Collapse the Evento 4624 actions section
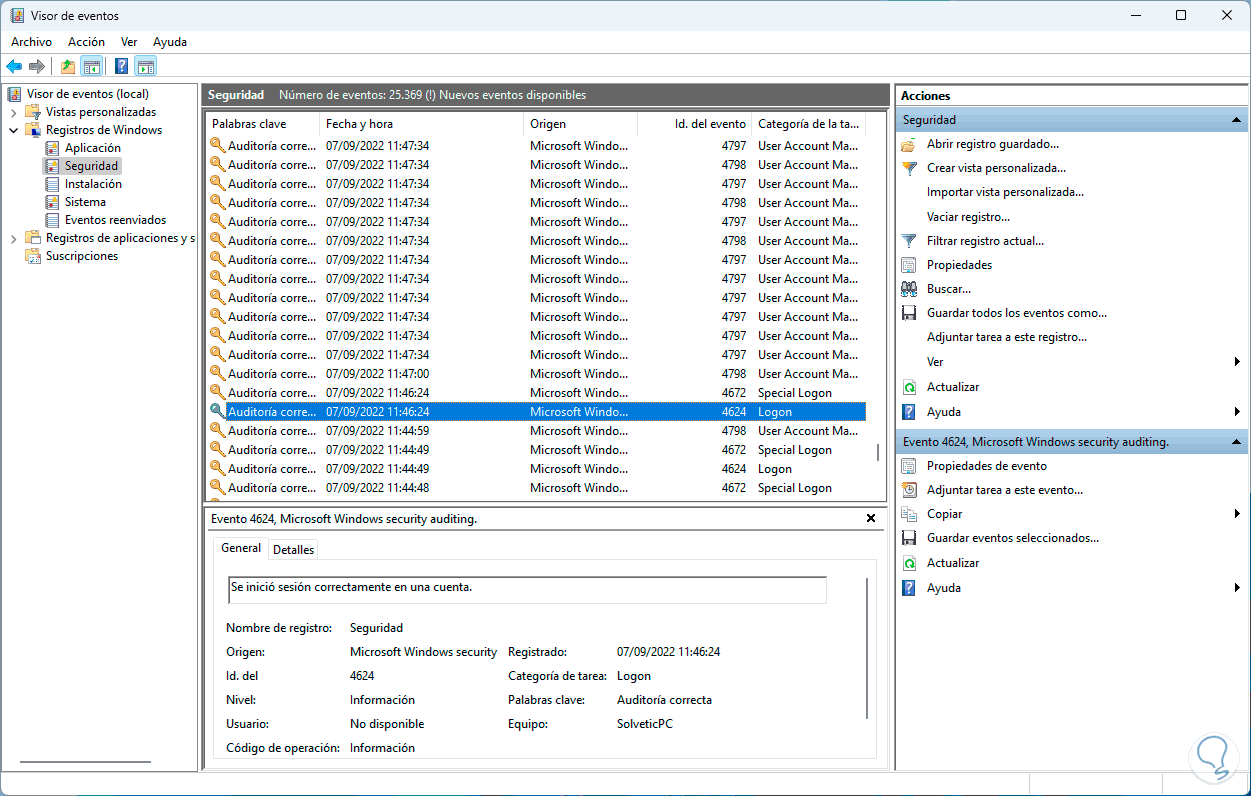1251x796 pixels. pyautogui.click(x=1237, y=441)
